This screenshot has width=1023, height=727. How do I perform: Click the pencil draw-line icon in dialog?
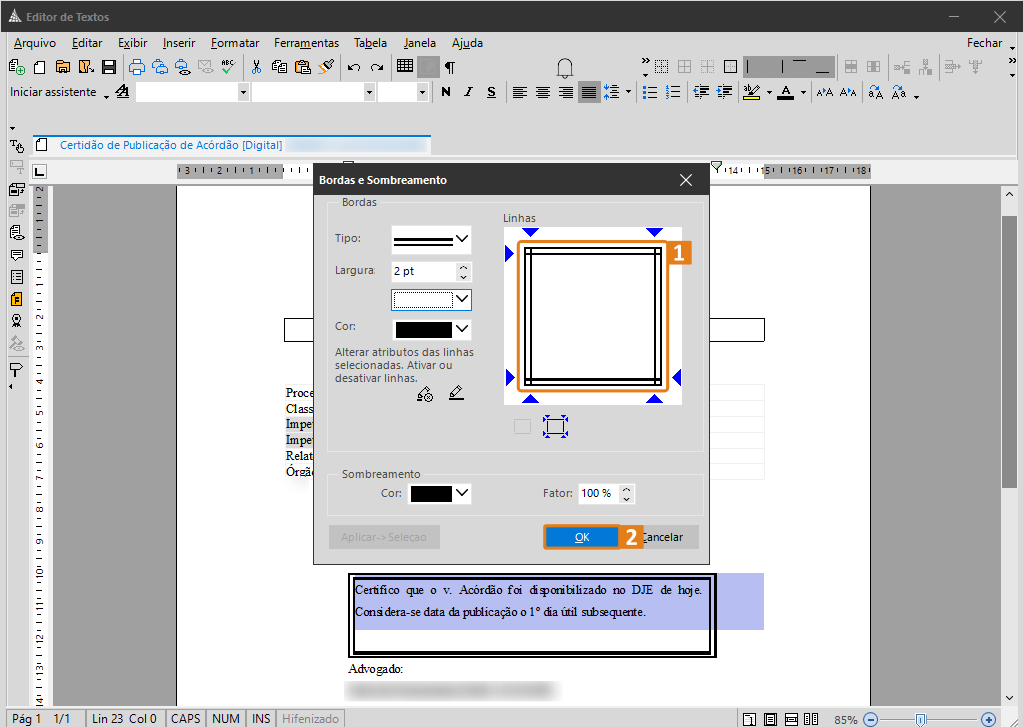pos(456,393)
